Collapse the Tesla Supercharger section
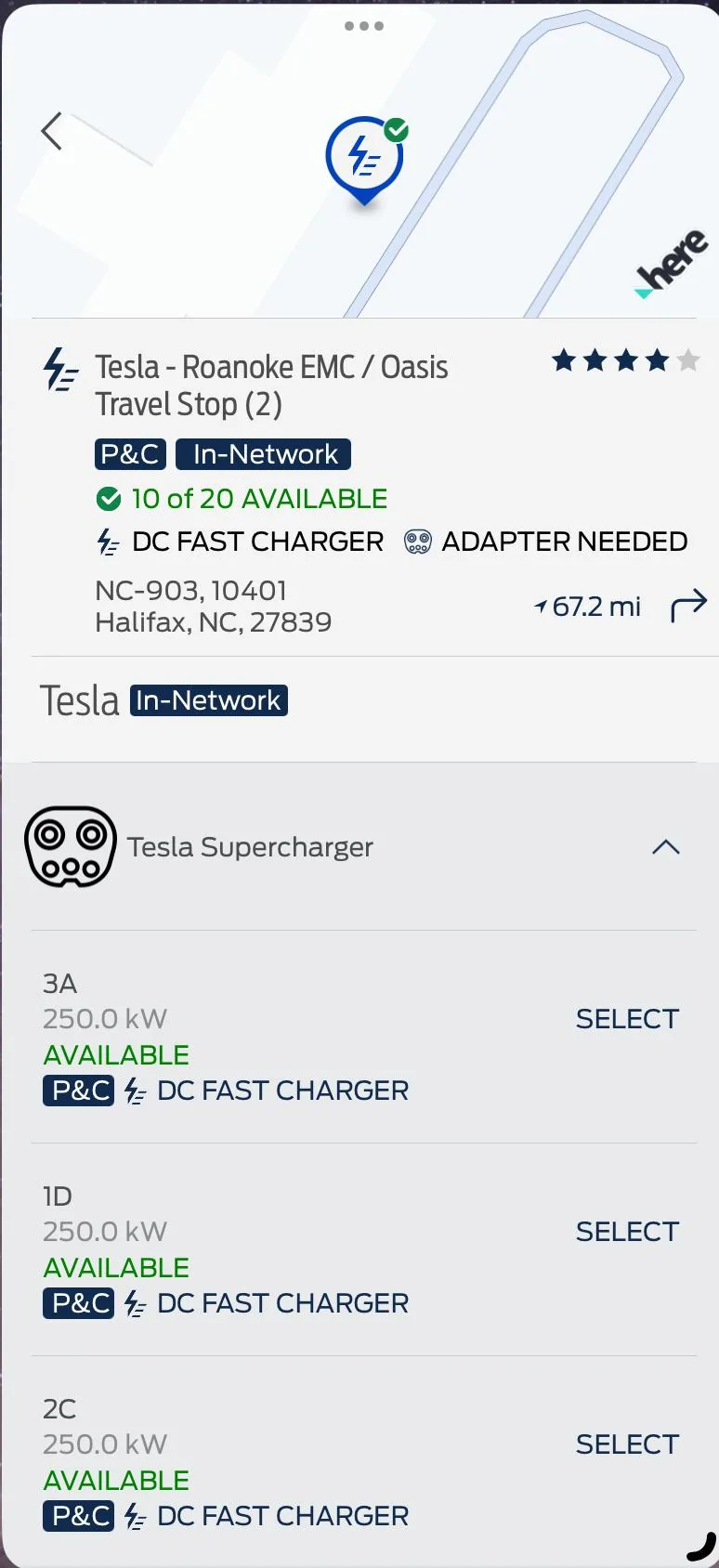Screen dimensions: 719x1568 pyautogui.click(x=665, y=847)
